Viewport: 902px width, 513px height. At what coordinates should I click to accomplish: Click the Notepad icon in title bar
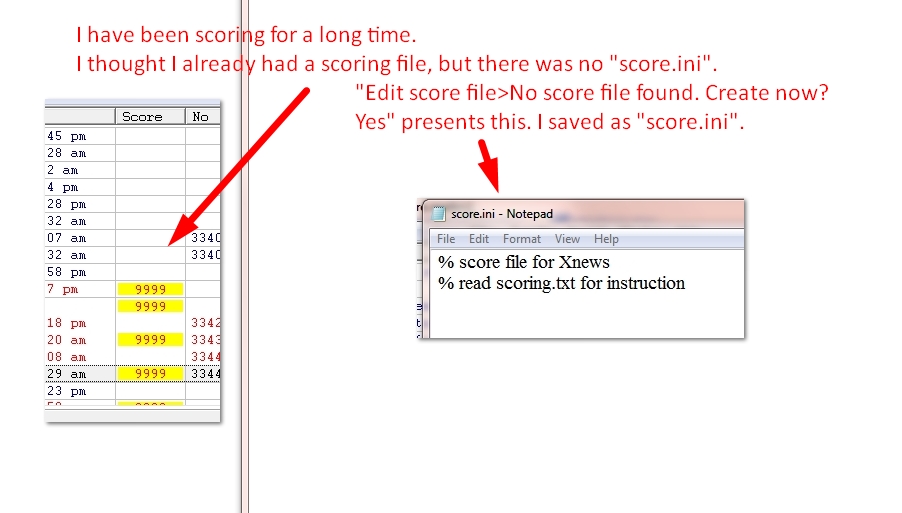pos(439,214)
